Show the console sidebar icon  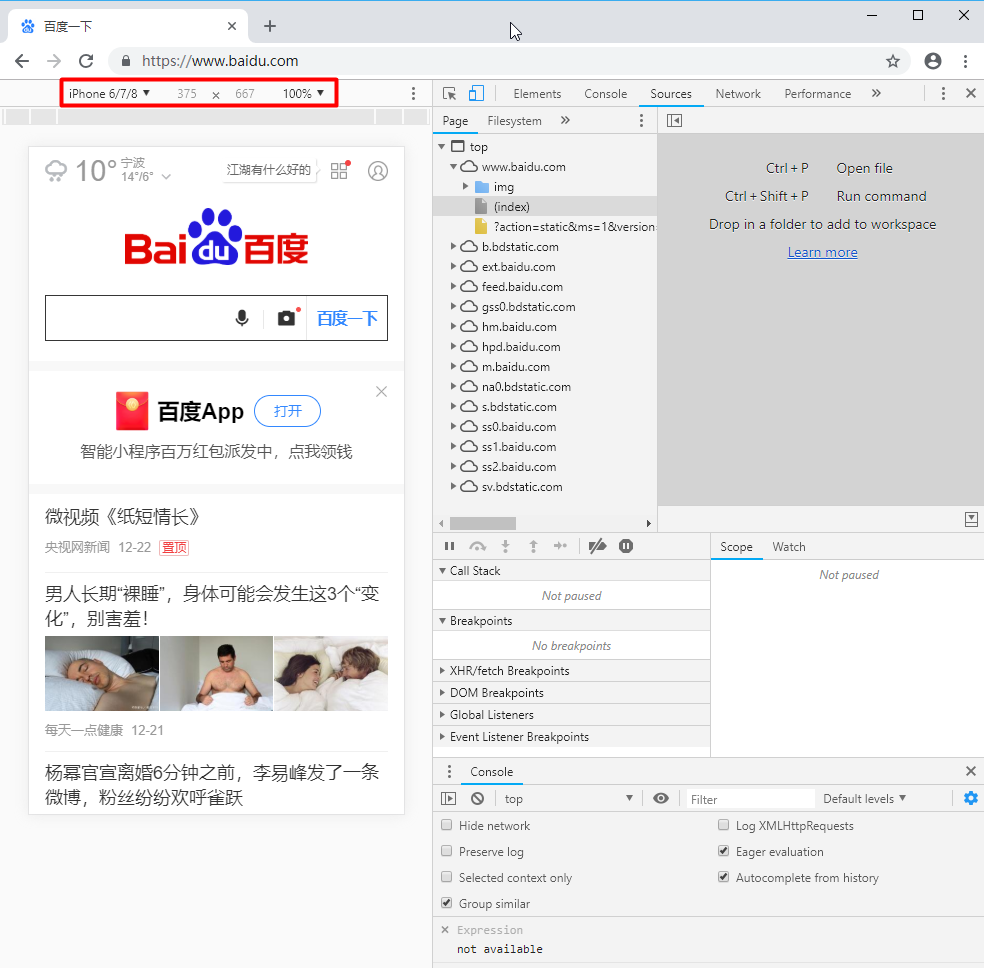449,799
